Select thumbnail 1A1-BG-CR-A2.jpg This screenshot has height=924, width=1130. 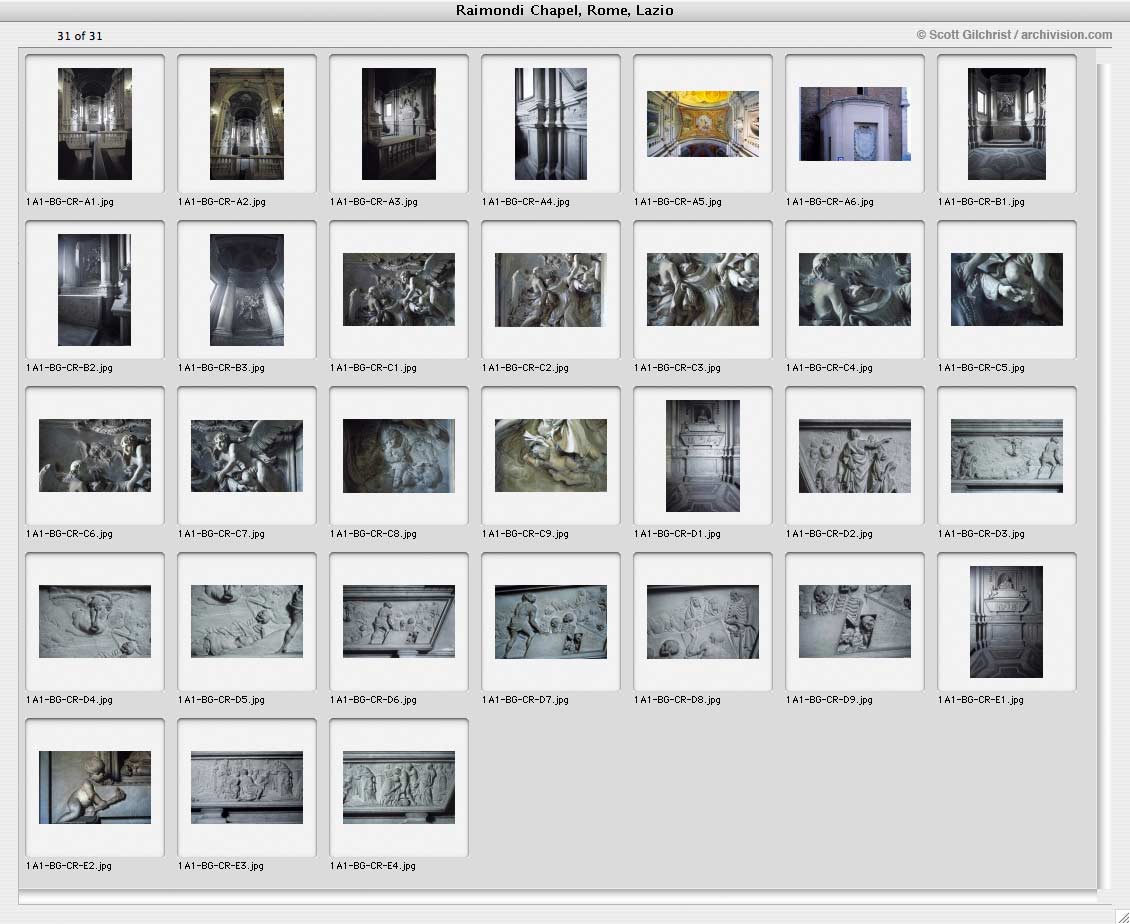[x=246, y=124]
